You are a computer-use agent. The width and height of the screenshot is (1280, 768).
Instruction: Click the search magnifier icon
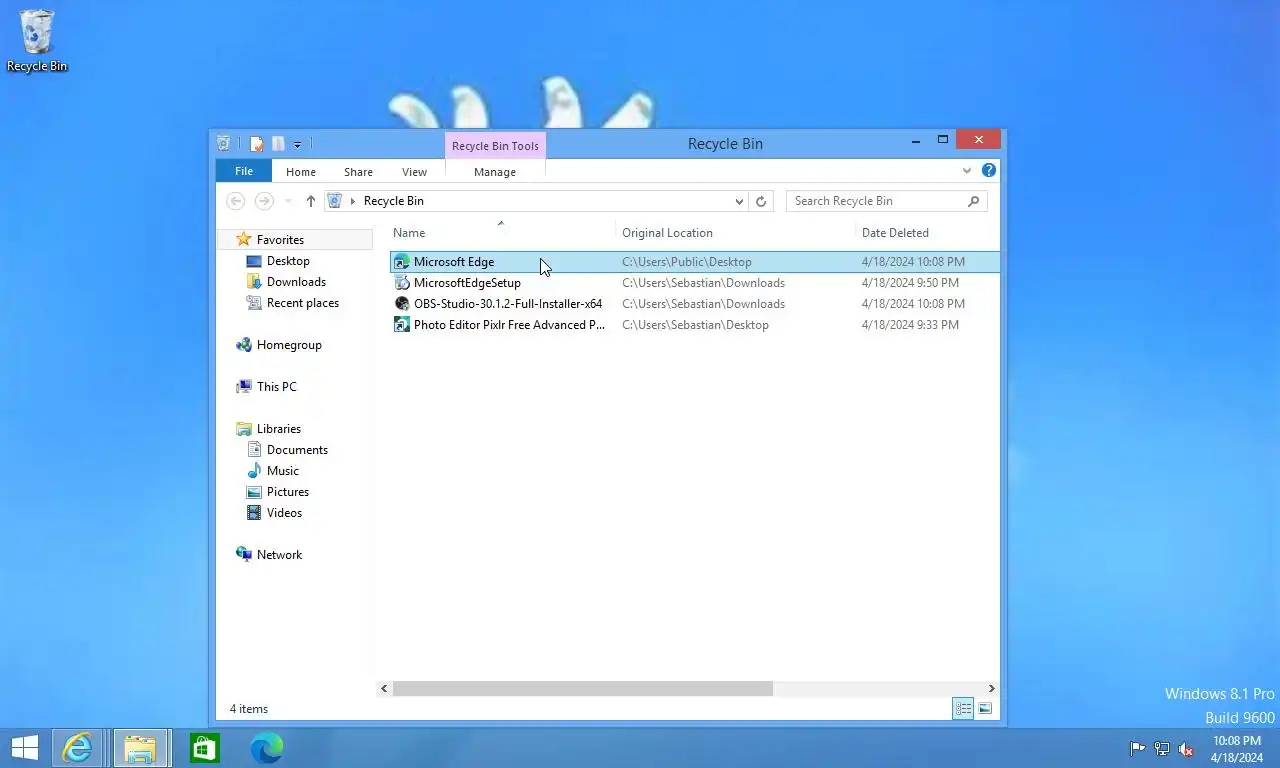coord(974,201)
